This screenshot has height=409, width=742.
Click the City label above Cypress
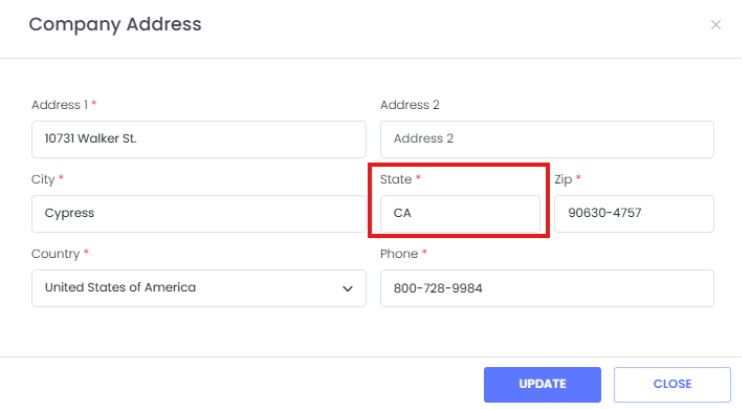pos(43,179)
